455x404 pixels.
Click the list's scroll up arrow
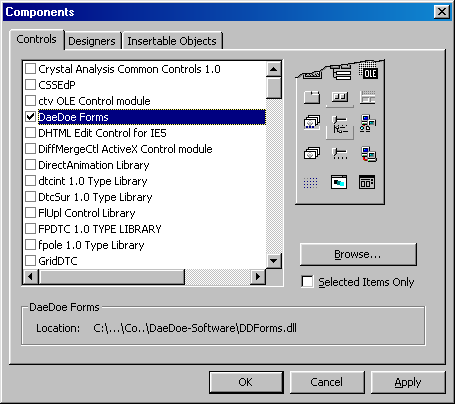[x=274, y=69]
